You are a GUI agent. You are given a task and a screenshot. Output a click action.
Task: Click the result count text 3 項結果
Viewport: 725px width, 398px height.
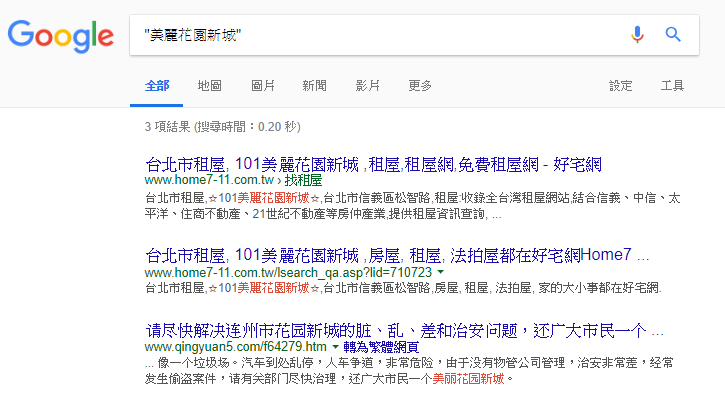pos(167,127)
